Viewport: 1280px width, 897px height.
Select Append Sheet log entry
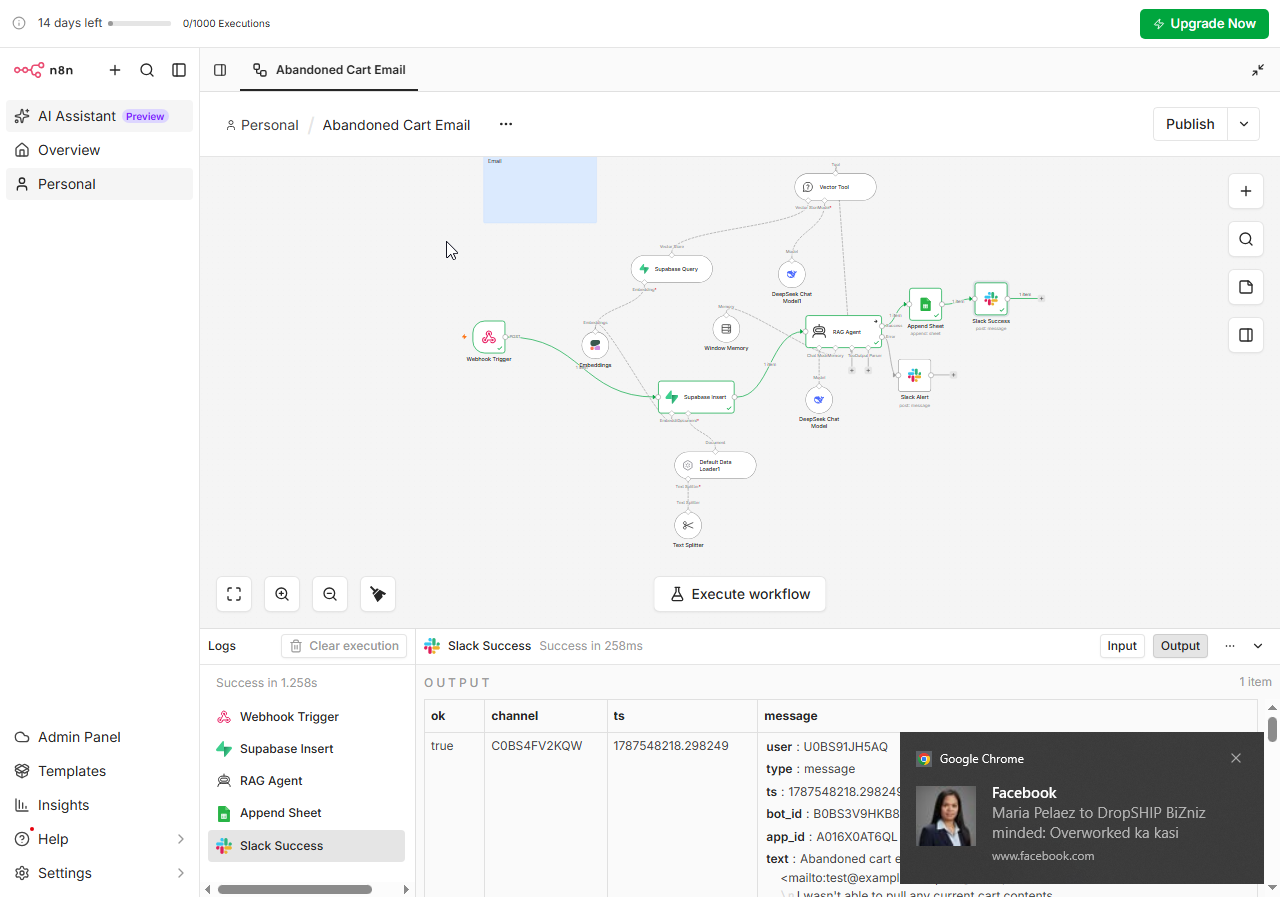[306, 813]
